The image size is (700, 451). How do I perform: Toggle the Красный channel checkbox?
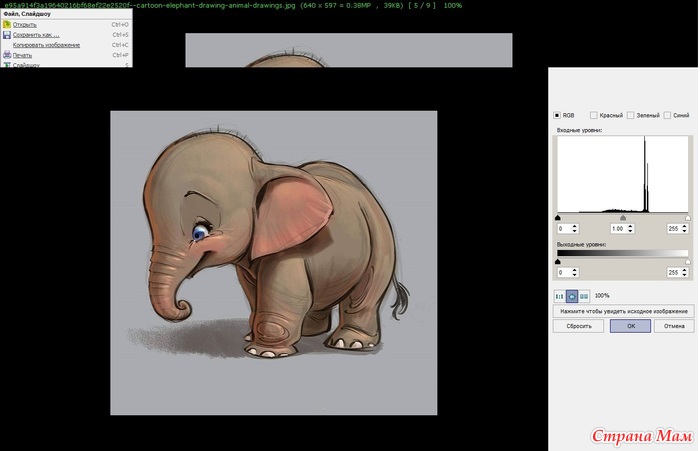coord(593,115)
